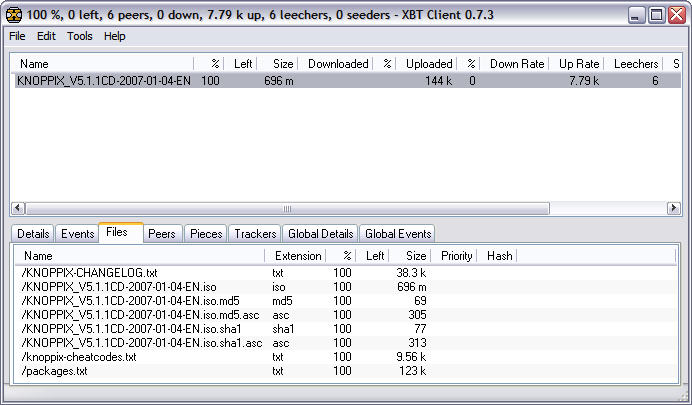Sort torrents by Downloaded column

click(336, 64)
